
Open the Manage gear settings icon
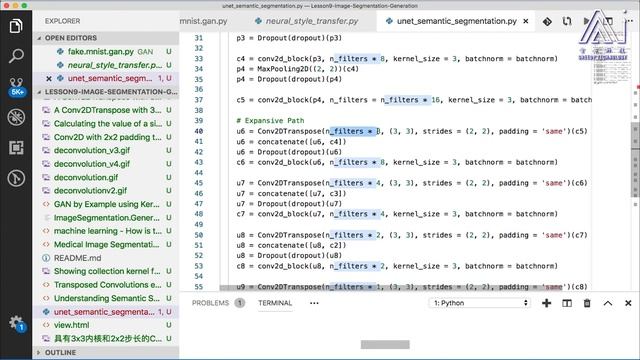click(16, 323)
